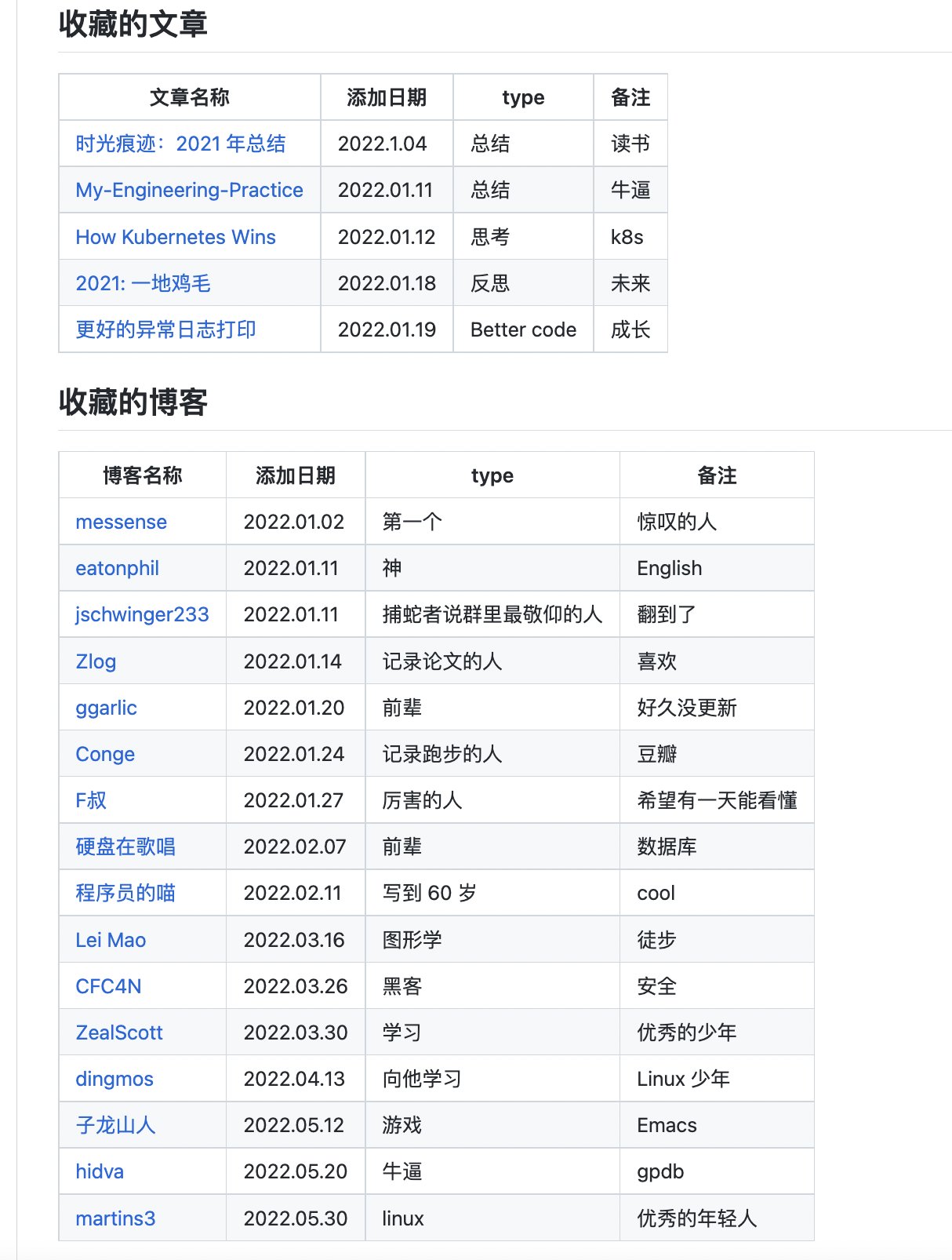
Task: Visit the ZealScott blog link
Action: click(x=119, y=1032)
